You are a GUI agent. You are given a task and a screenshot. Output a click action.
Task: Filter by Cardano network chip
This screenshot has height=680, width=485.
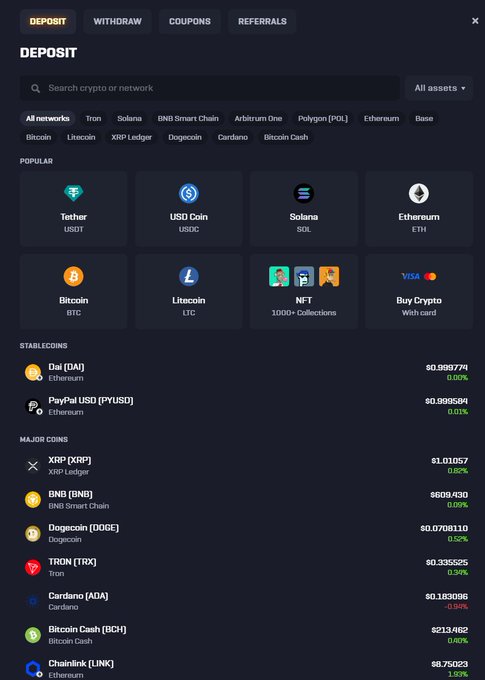point(233,137)
